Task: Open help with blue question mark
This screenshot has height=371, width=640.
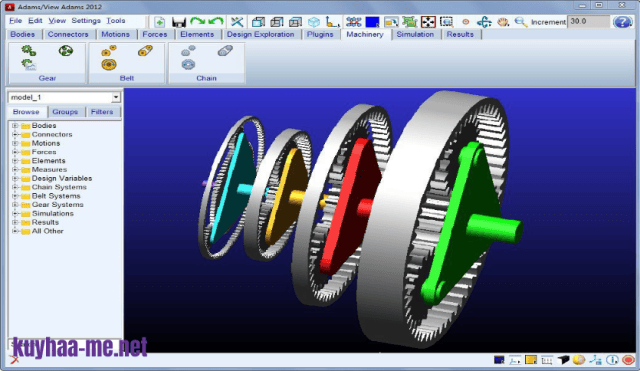Action: pos(622,22)
